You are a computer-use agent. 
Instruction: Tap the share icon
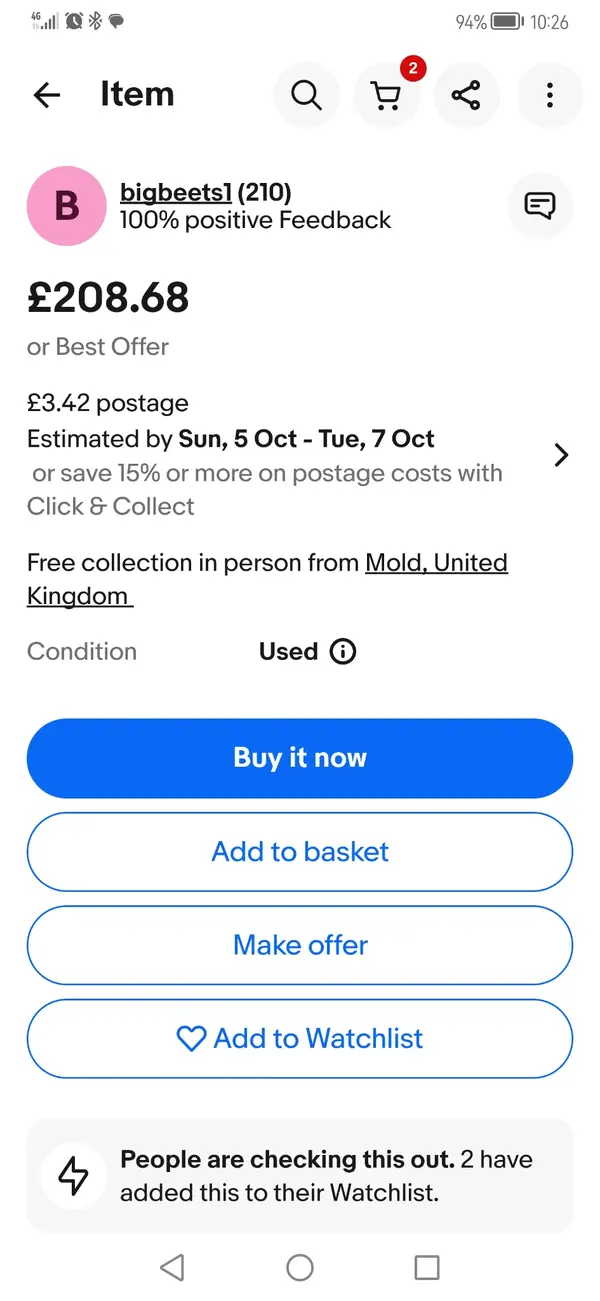[x=466, y=95]
